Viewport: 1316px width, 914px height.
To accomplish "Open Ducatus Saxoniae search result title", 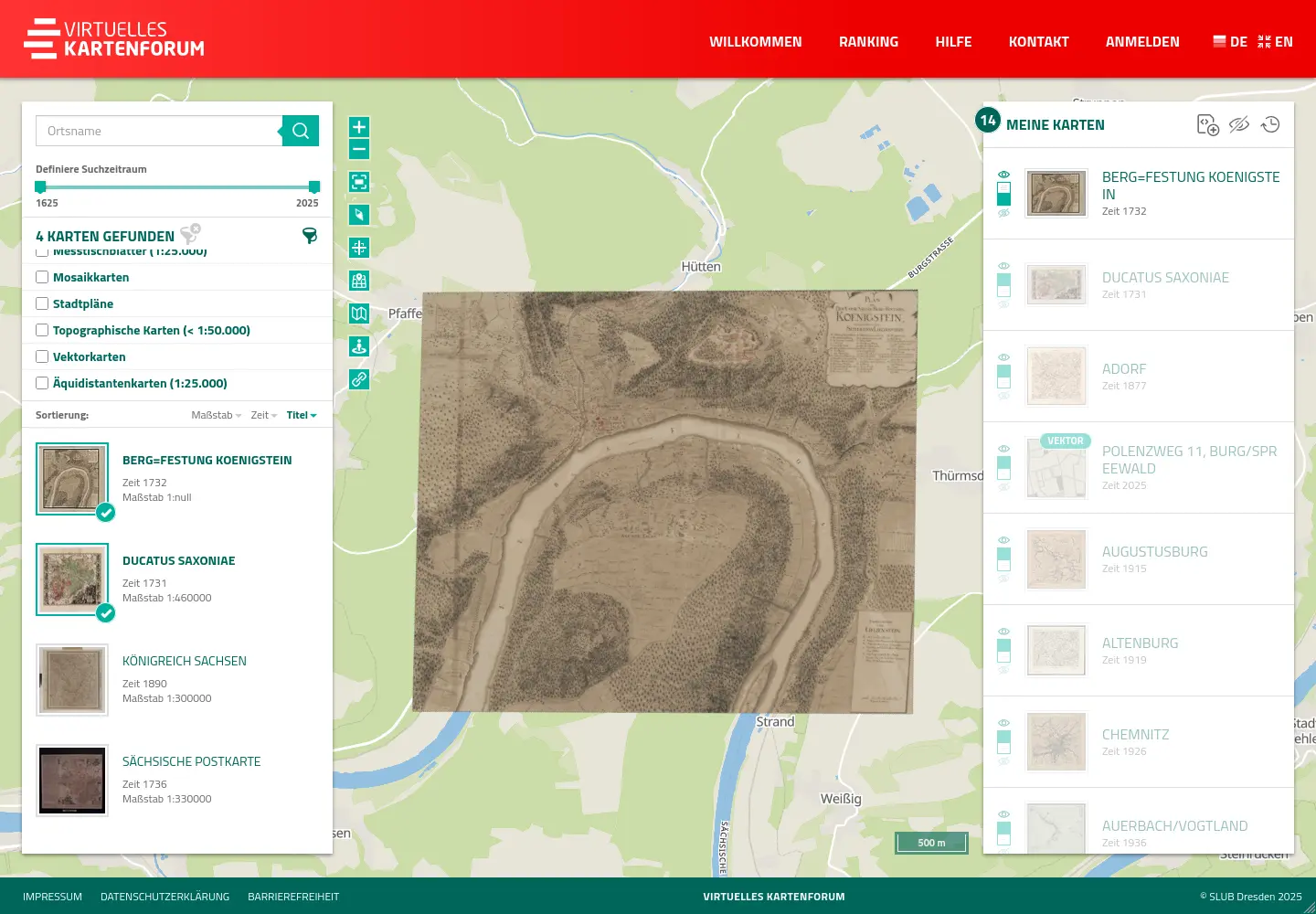I will [x=179, y=560].
